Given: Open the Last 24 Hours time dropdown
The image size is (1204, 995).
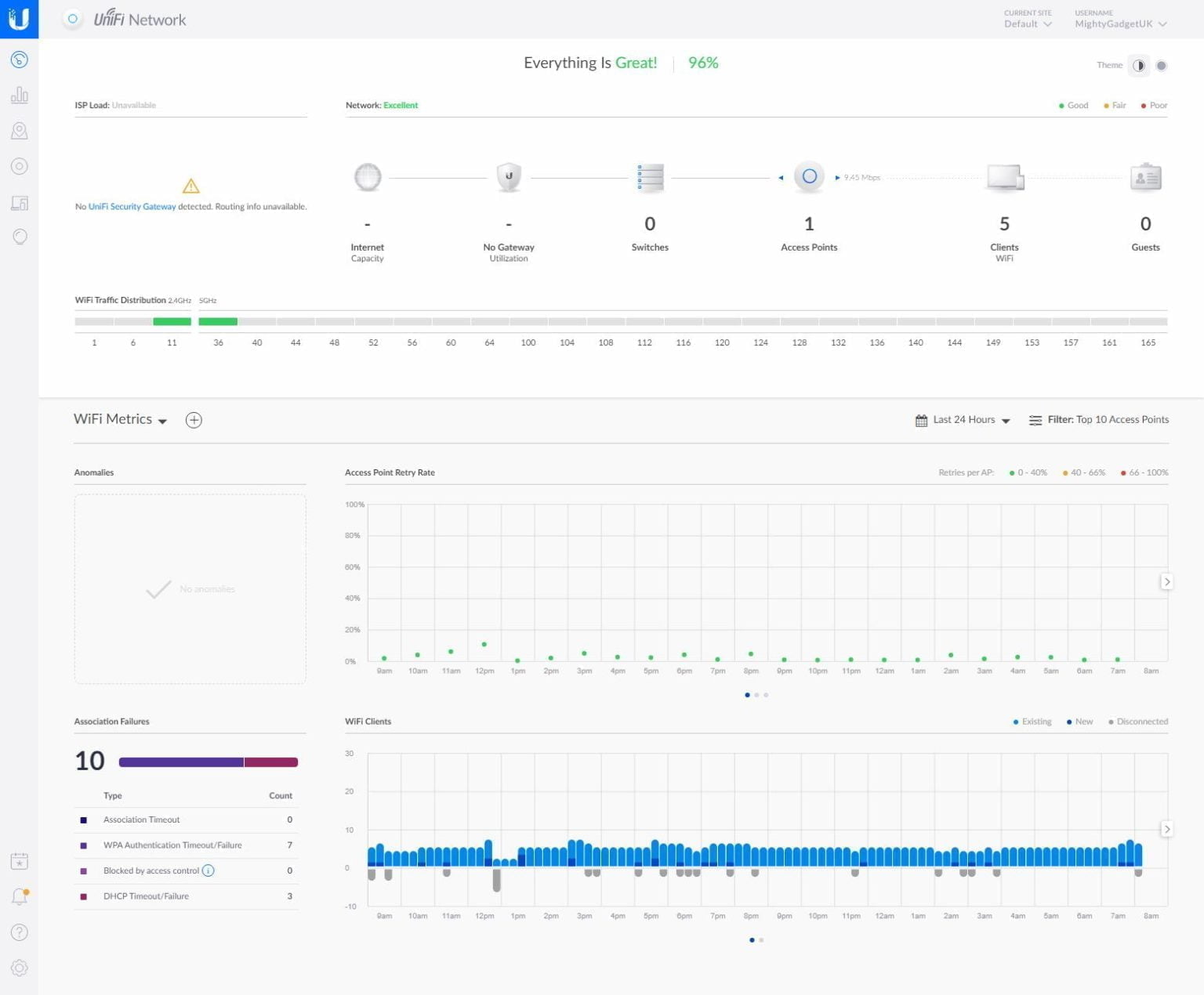Looking at the screenshot, I should [x=963, y=420].
